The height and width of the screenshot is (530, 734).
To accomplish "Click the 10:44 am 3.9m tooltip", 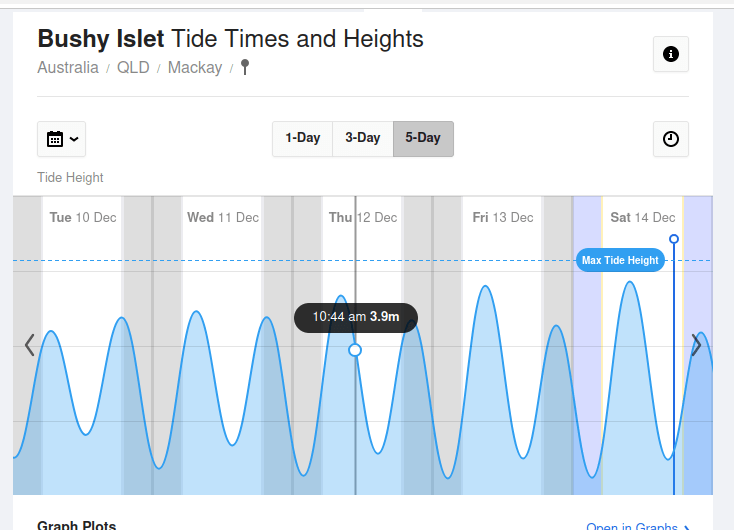I will pyautogui.click(x=356, y=317).
